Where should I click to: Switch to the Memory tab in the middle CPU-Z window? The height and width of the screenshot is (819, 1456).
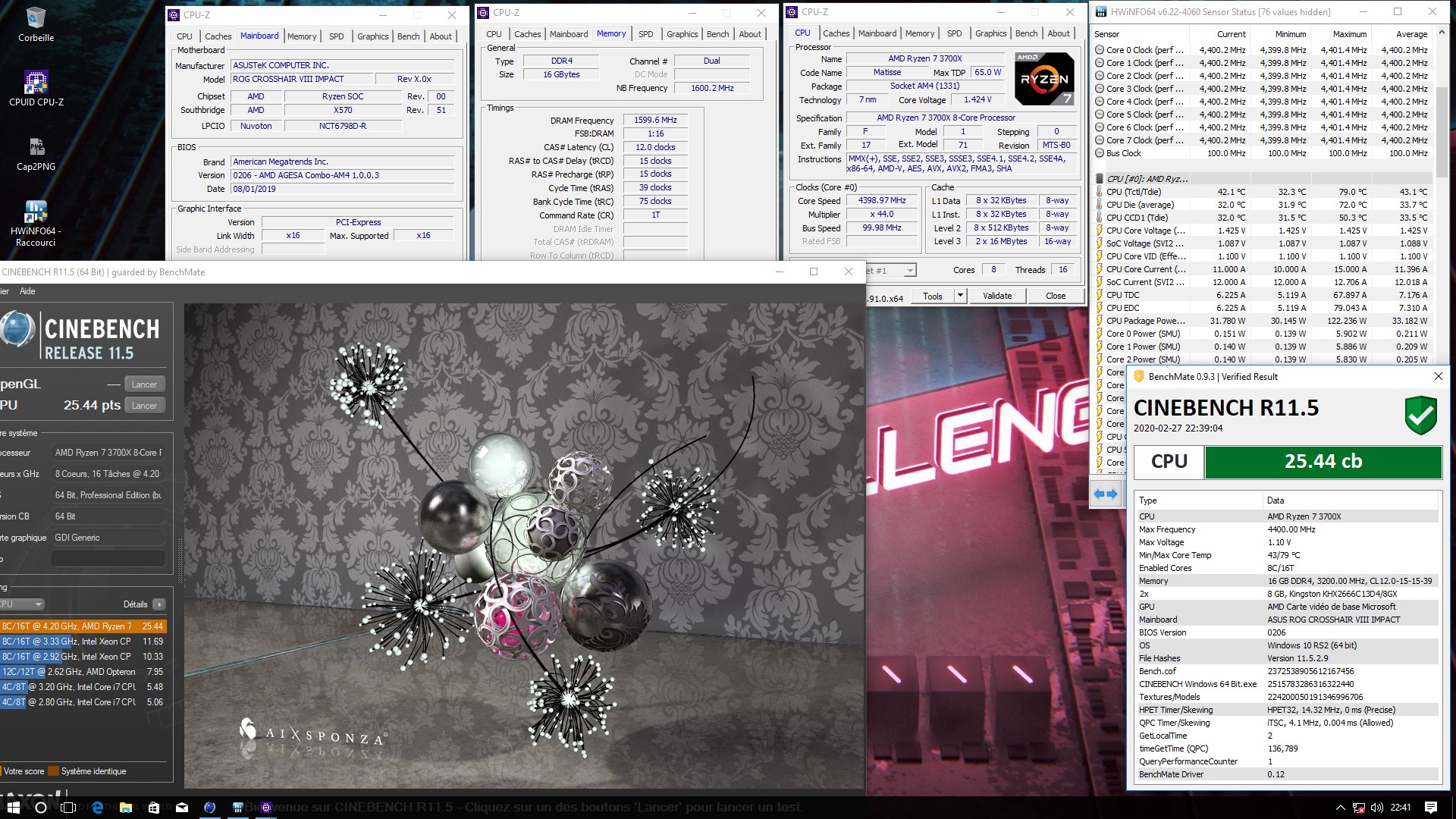611,33
